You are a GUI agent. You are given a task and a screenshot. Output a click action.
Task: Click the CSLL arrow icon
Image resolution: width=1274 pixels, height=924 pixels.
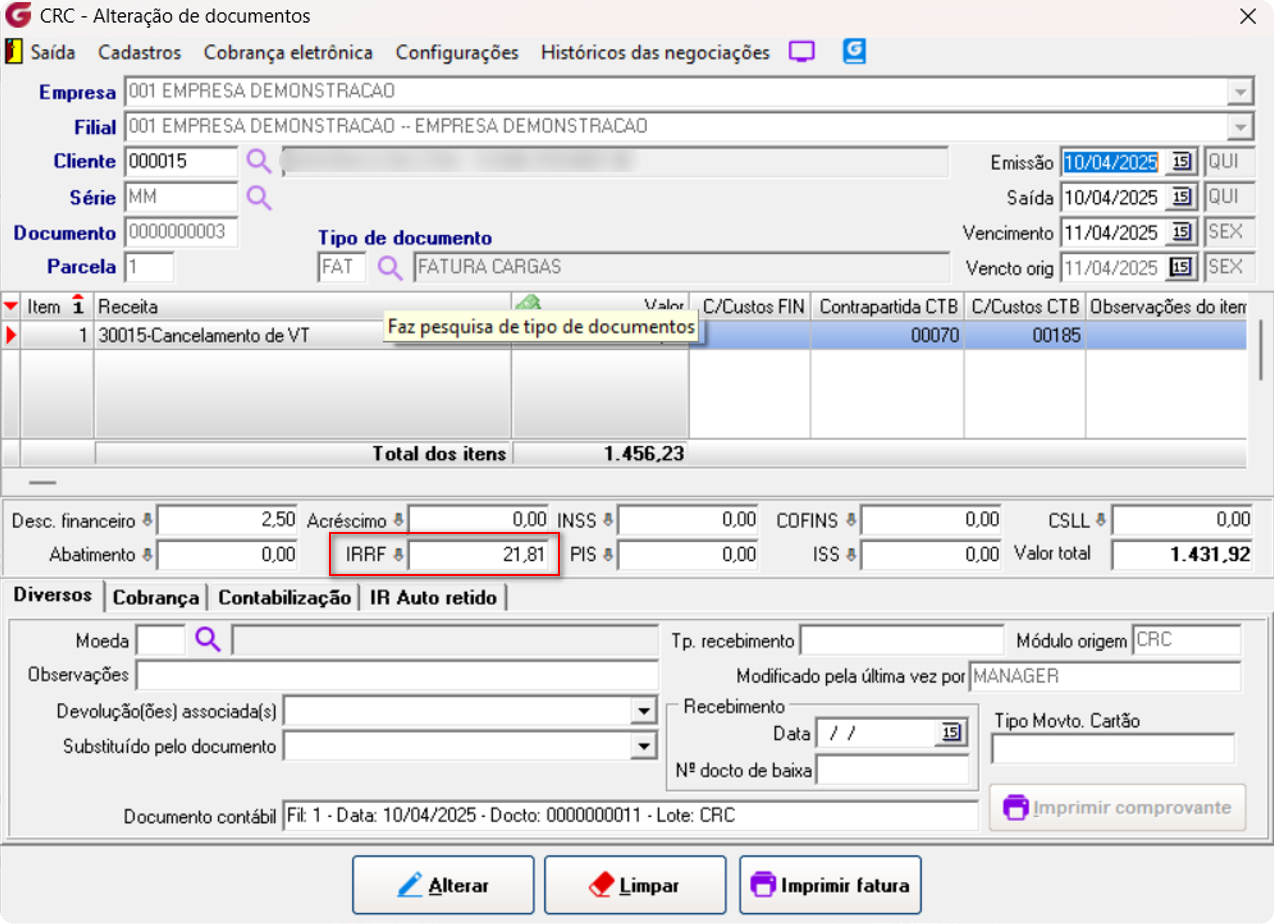(x=1101, y=520)
